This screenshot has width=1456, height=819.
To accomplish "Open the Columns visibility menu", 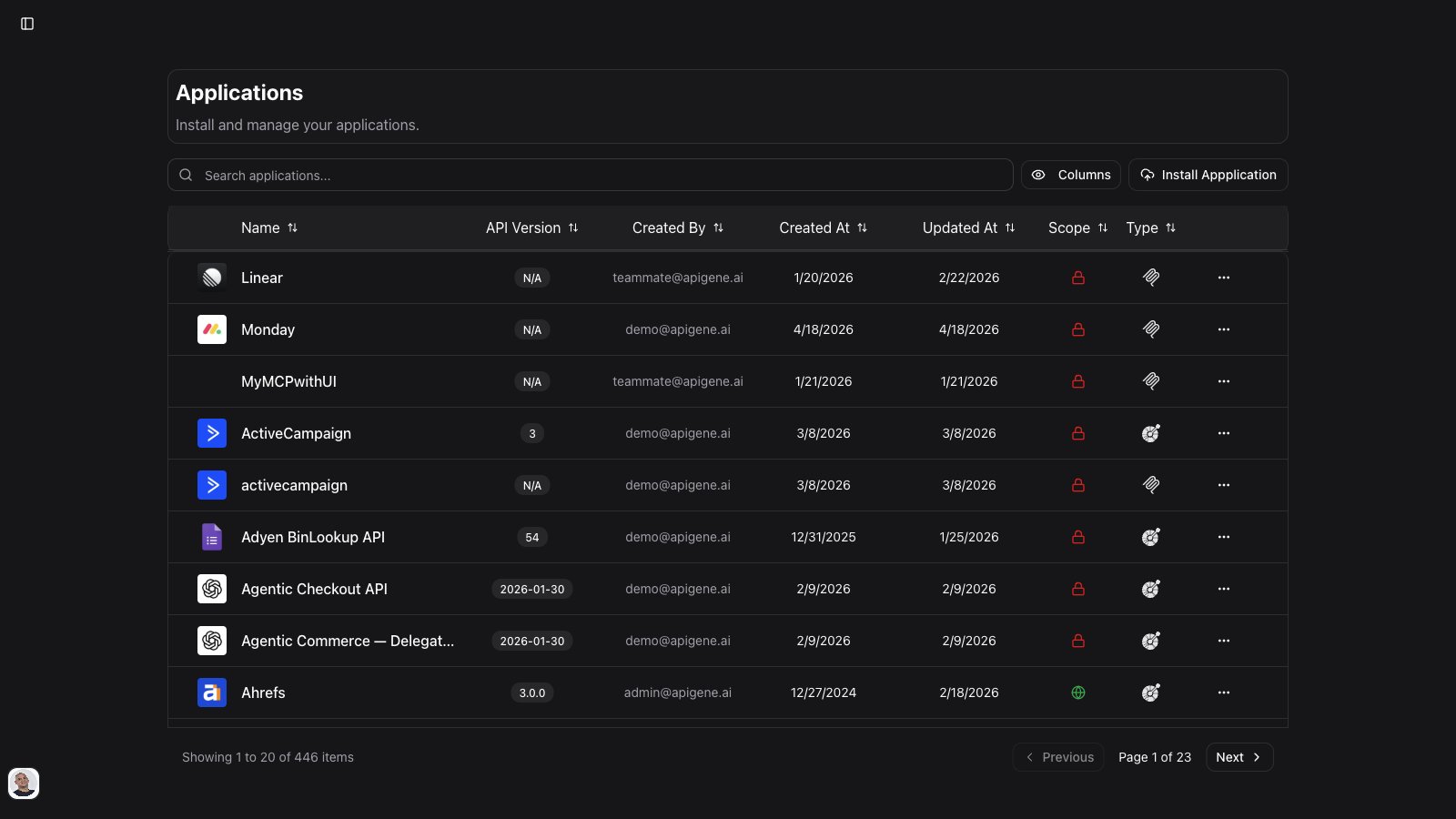I will tap(1071, 175).
